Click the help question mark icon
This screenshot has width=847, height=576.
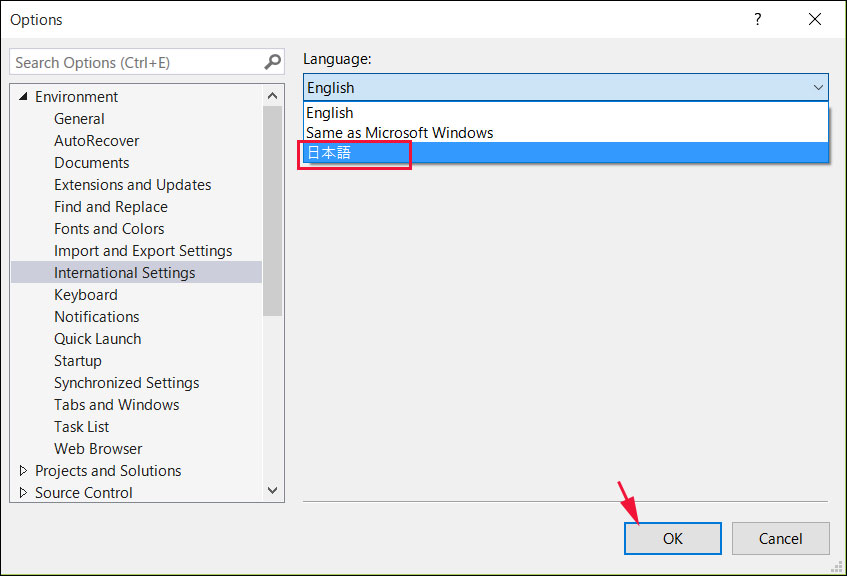click(758, 19)
